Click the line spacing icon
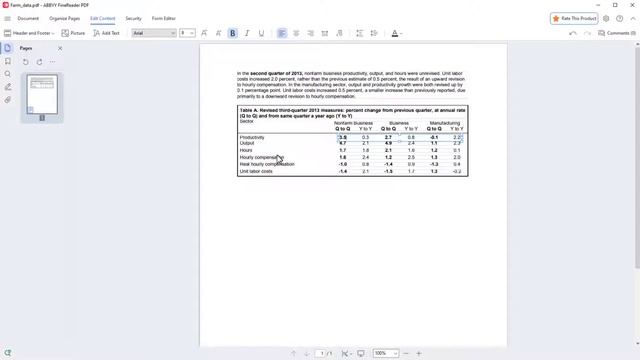The width and height of the screenshot is (640, 360). (x=359, y=33)
